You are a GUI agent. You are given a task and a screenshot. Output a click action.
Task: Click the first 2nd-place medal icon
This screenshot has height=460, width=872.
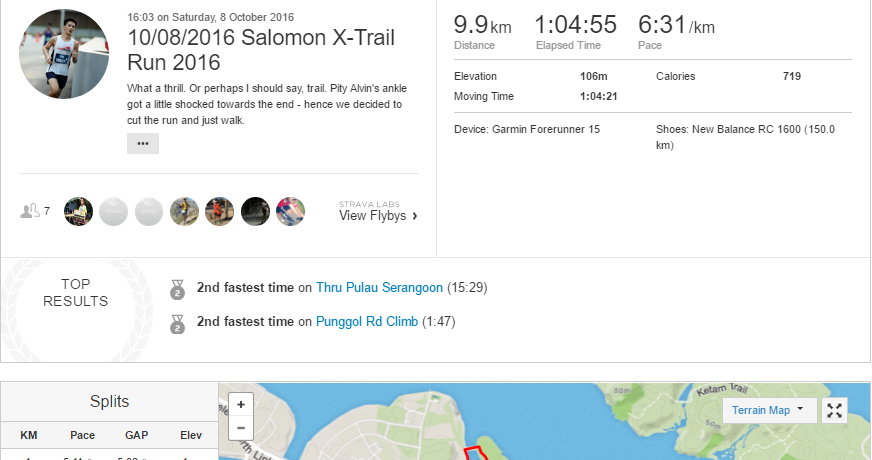[178, 290]
